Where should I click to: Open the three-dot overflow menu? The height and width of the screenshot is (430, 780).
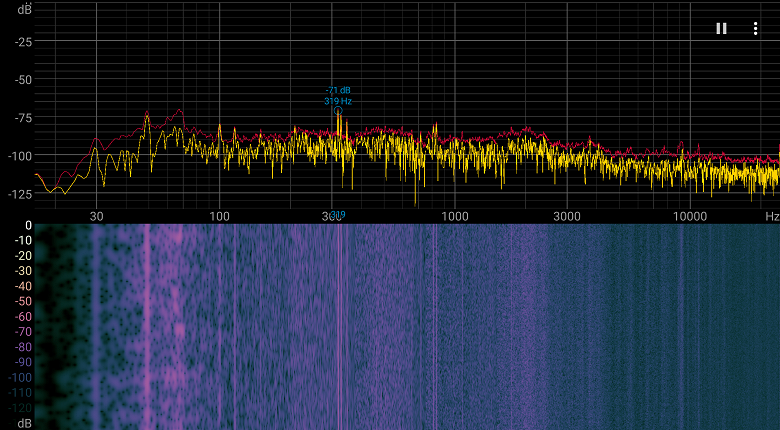[x=755, y=29]
